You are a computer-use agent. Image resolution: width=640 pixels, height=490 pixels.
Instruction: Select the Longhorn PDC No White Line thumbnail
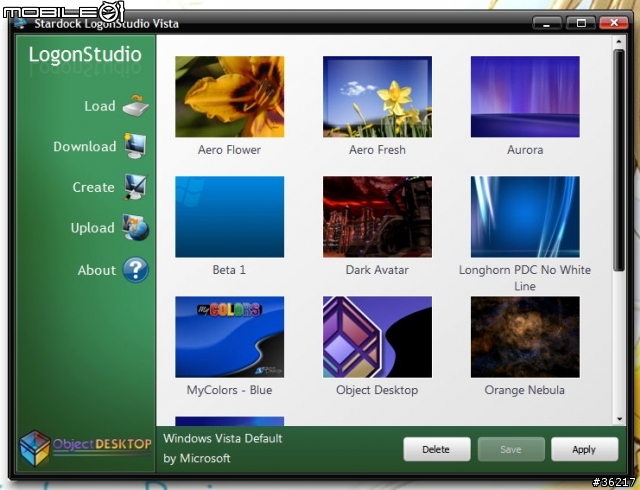pos(525,216)
